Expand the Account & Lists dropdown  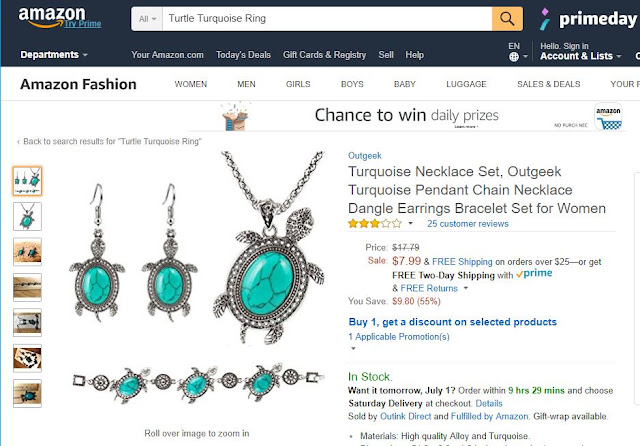pyautogui.click(x=580, y=56)
